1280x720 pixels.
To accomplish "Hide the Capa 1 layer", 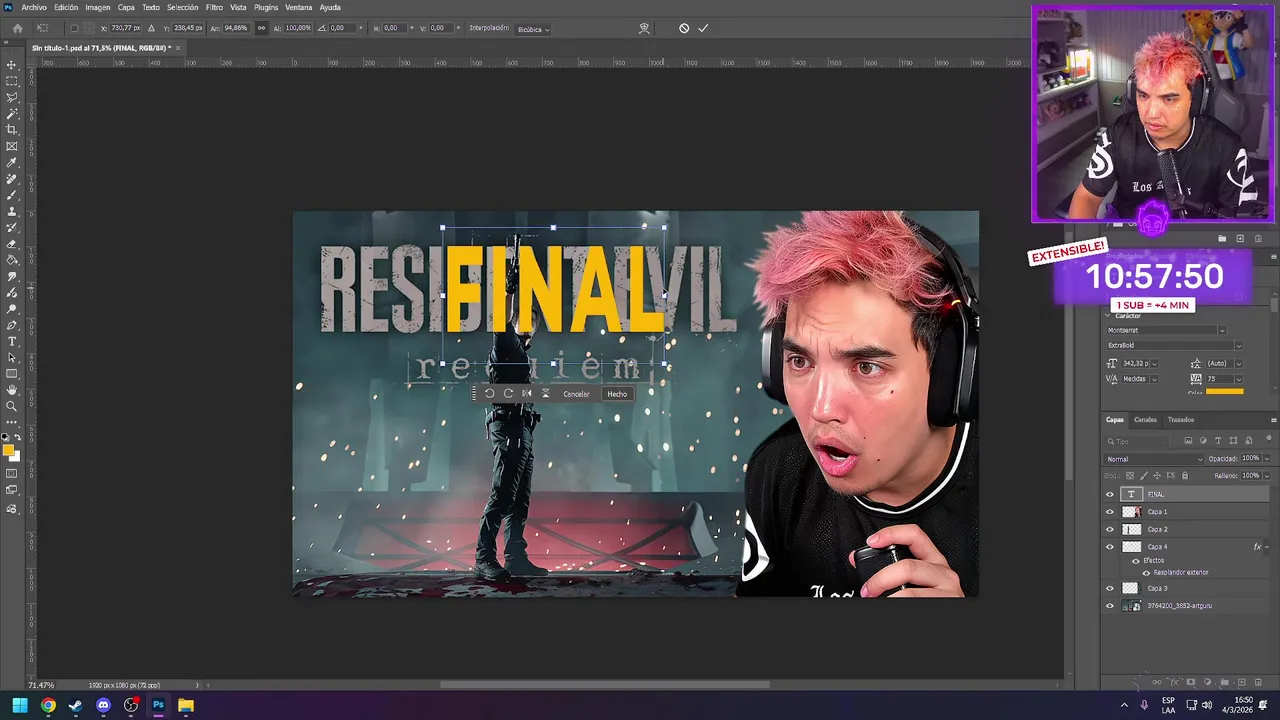I will 1109,512.
